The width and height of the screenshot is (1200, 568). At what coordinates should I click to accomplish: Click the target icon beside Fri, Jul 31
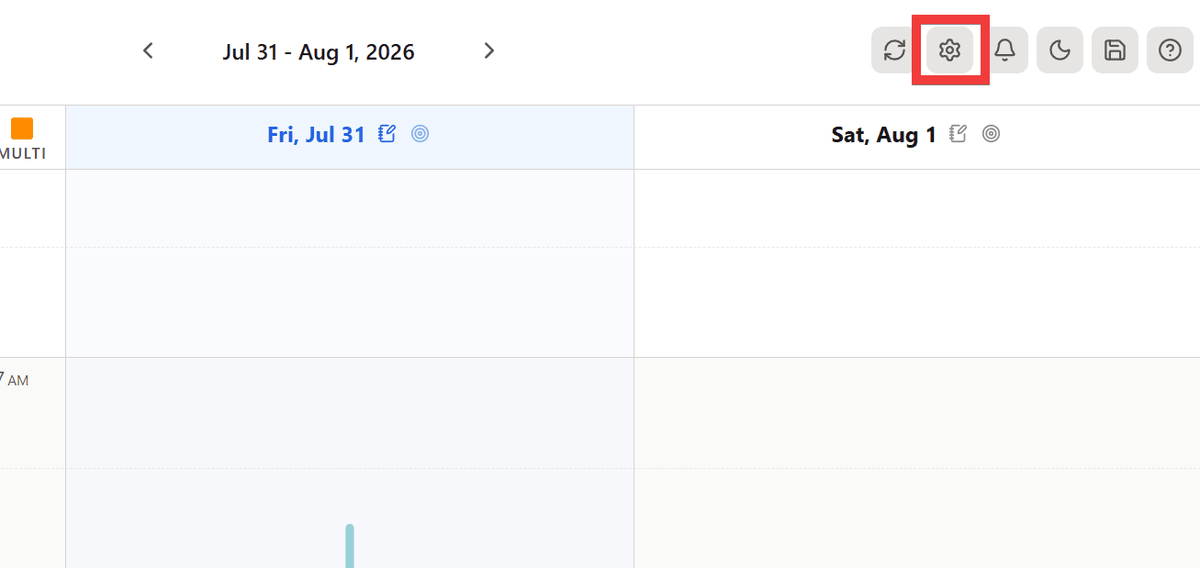pyautogui.click(x=420, y=134)
